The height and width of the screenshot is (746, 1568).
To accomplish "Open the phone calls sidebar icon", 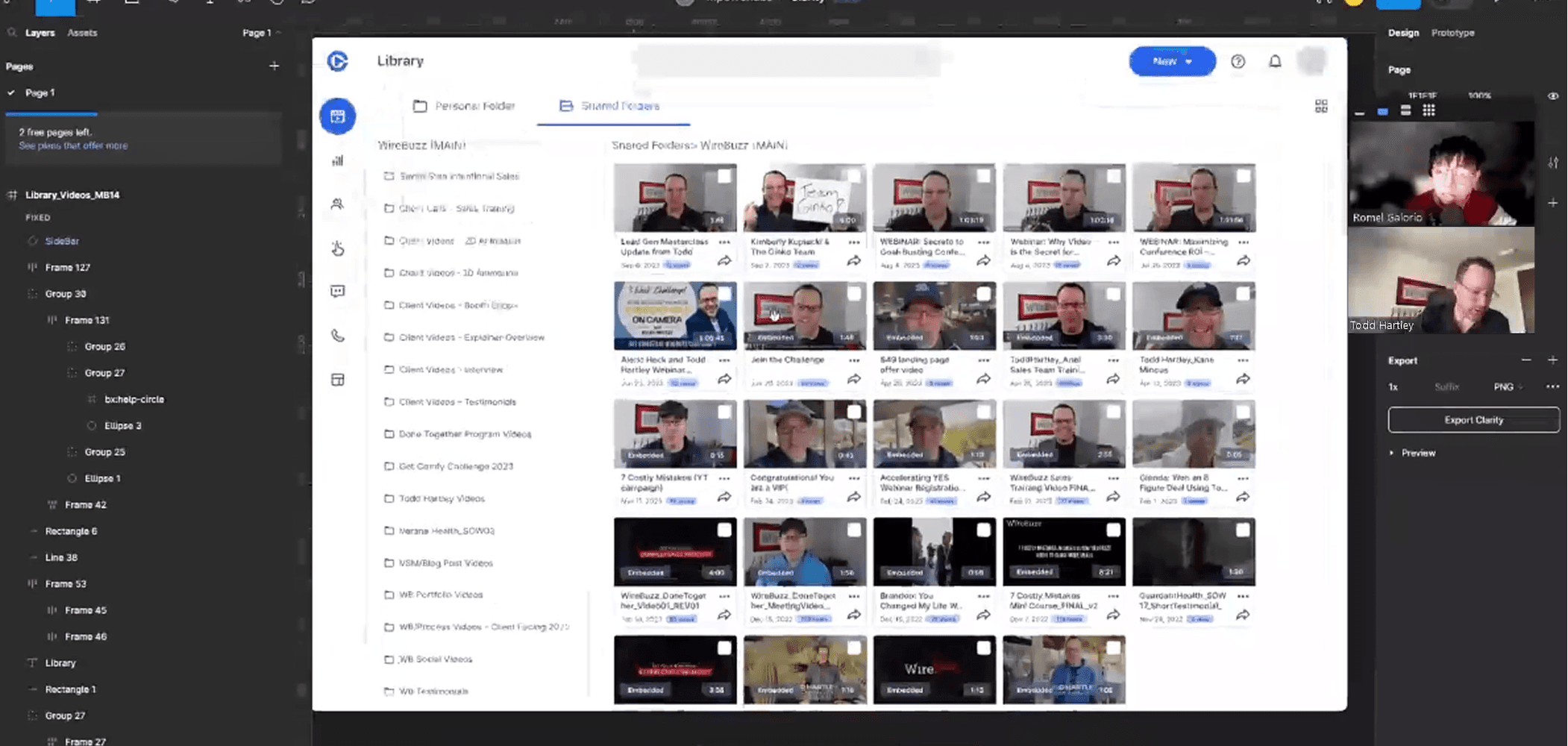I will tap(338, 336).
